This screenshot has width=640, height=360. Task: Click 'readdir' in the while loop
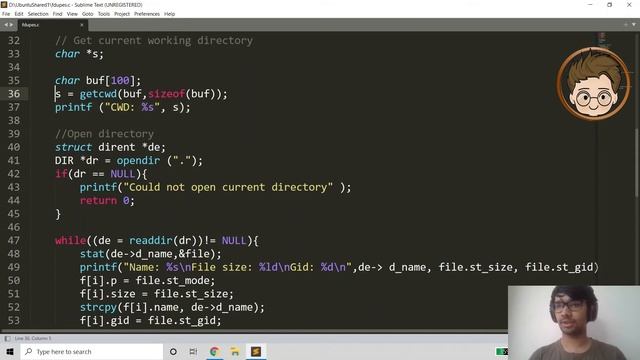151,240
